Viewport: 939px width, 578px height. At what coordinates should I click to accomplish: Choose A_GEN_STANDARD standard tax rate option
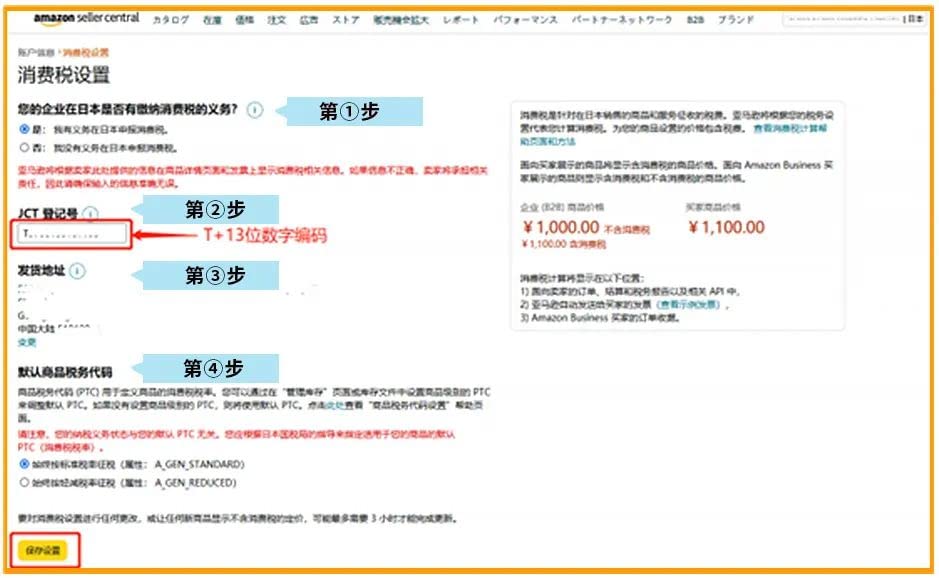[x=25, y=465]
